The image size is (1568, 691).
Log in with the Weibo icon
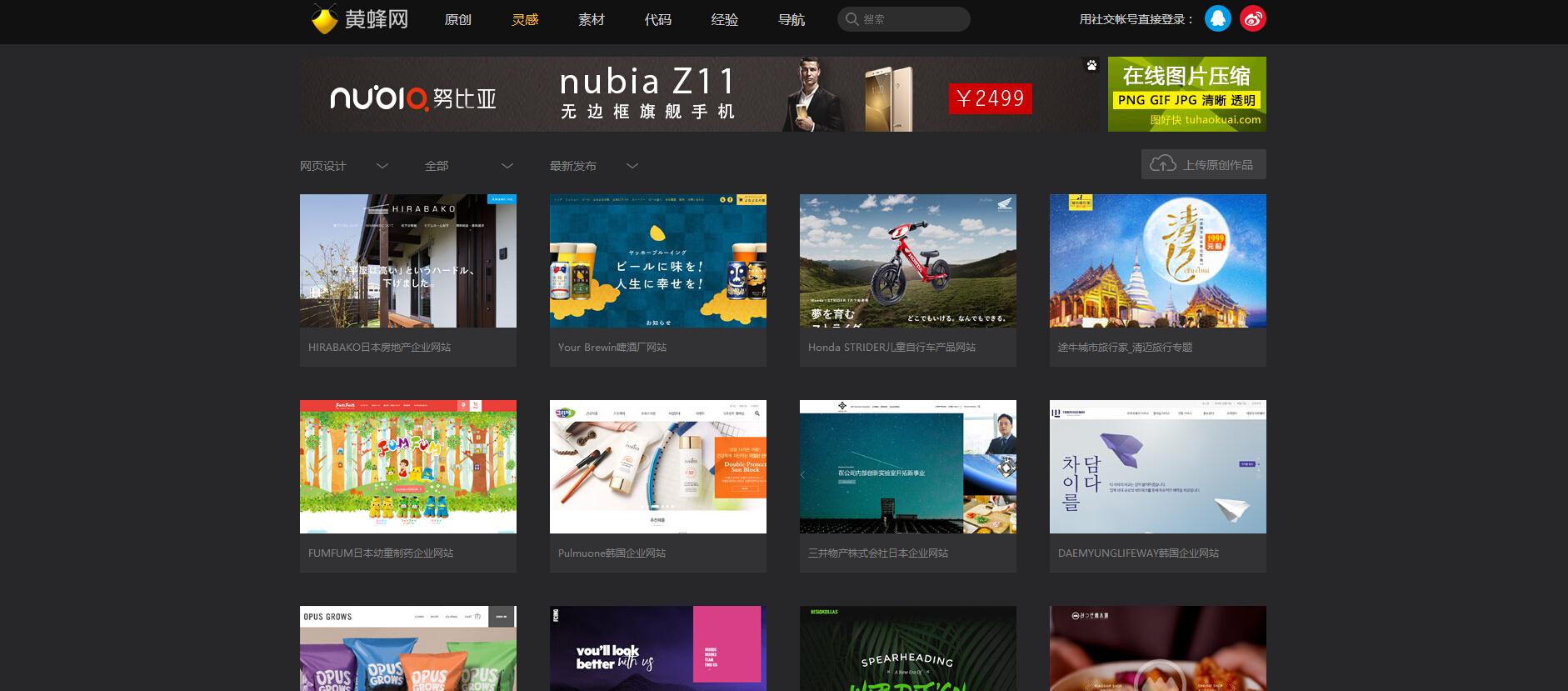point(1253,18)
